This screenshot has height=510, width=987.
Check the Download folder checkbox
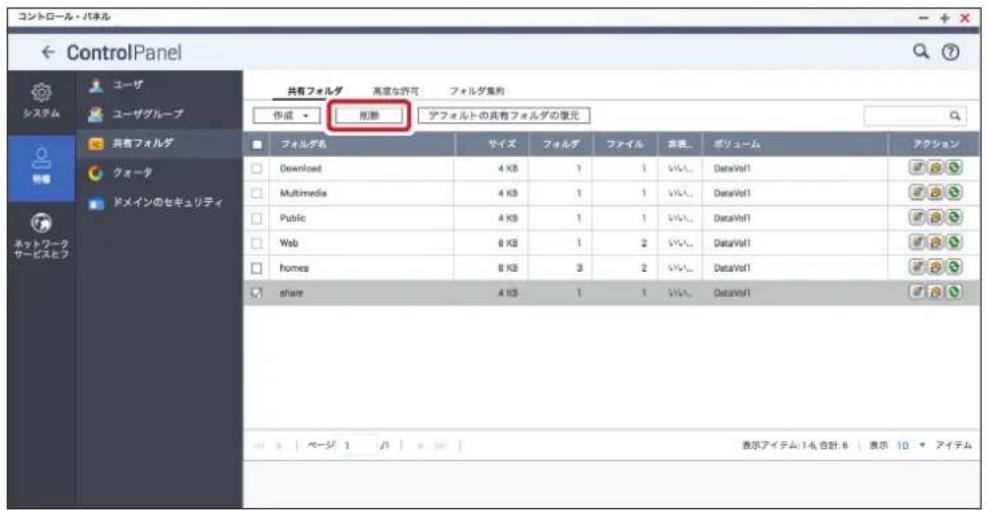coord(257,169)
